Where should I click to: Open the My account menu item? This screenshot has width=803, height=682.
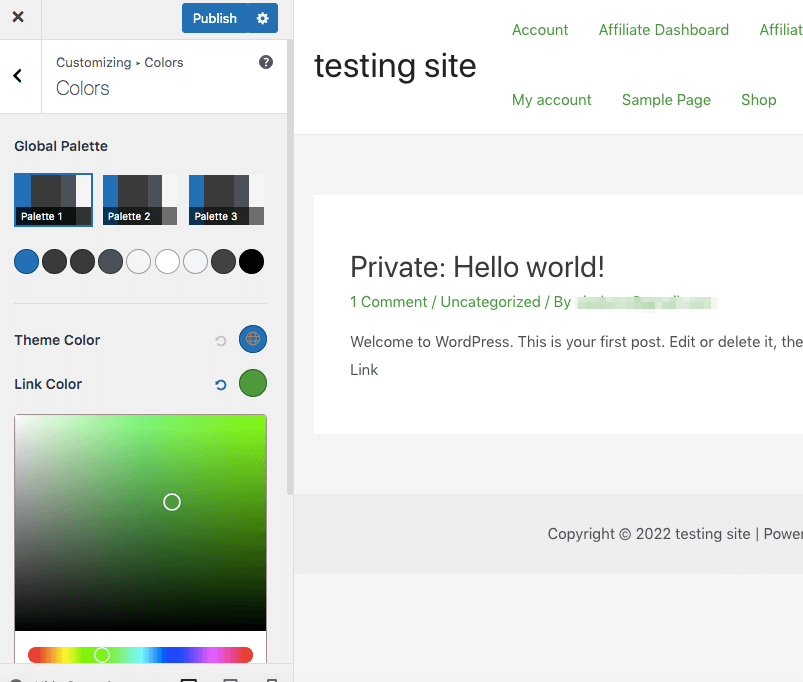coord(551,100)
